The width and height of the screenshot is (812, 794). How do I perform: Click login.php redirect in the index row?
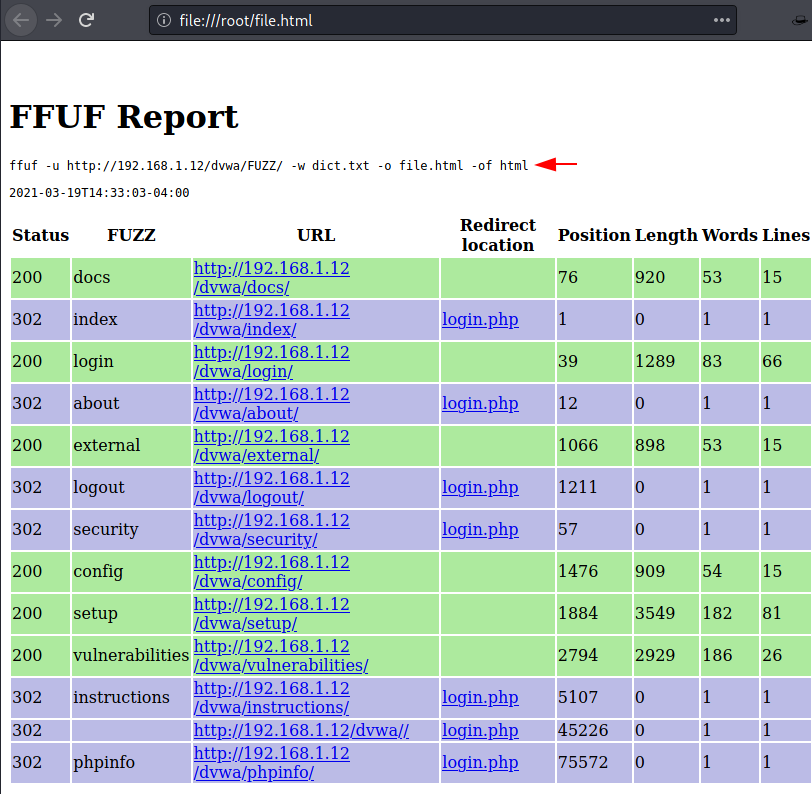[x=480, y=320]
